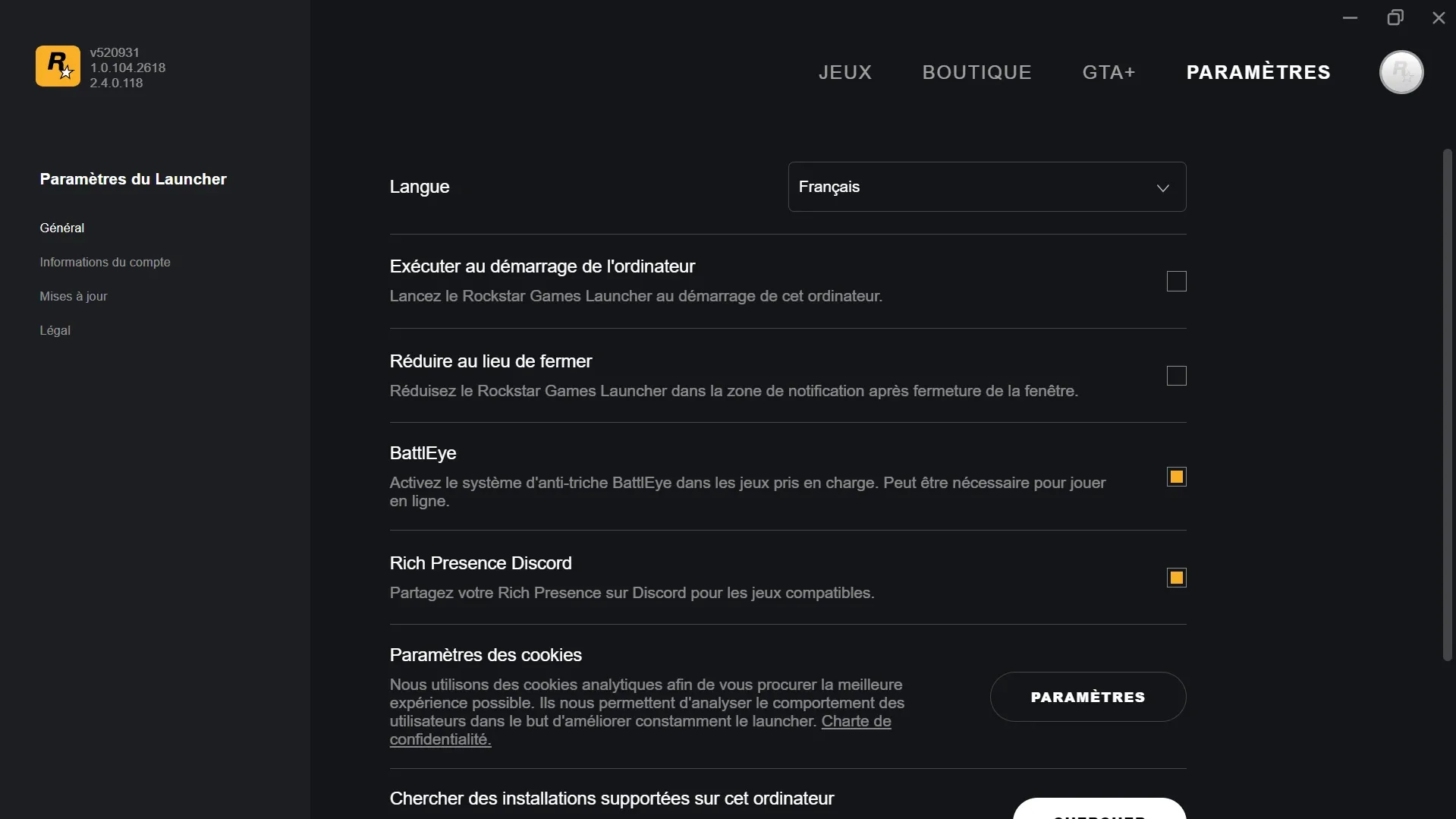Open the account profile avatar
1456x819 pixels.
point(1400,71)
